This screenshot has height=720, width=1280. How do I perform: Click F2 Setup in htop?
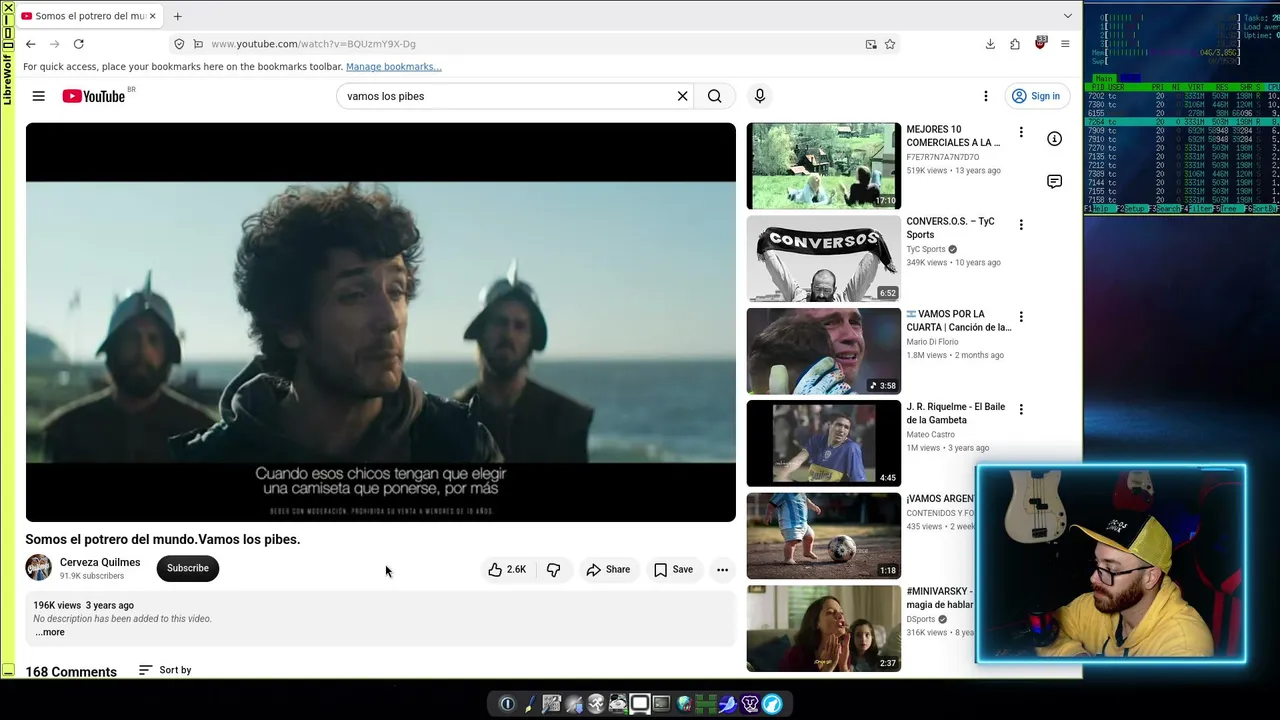click(x=1132, y=209)
